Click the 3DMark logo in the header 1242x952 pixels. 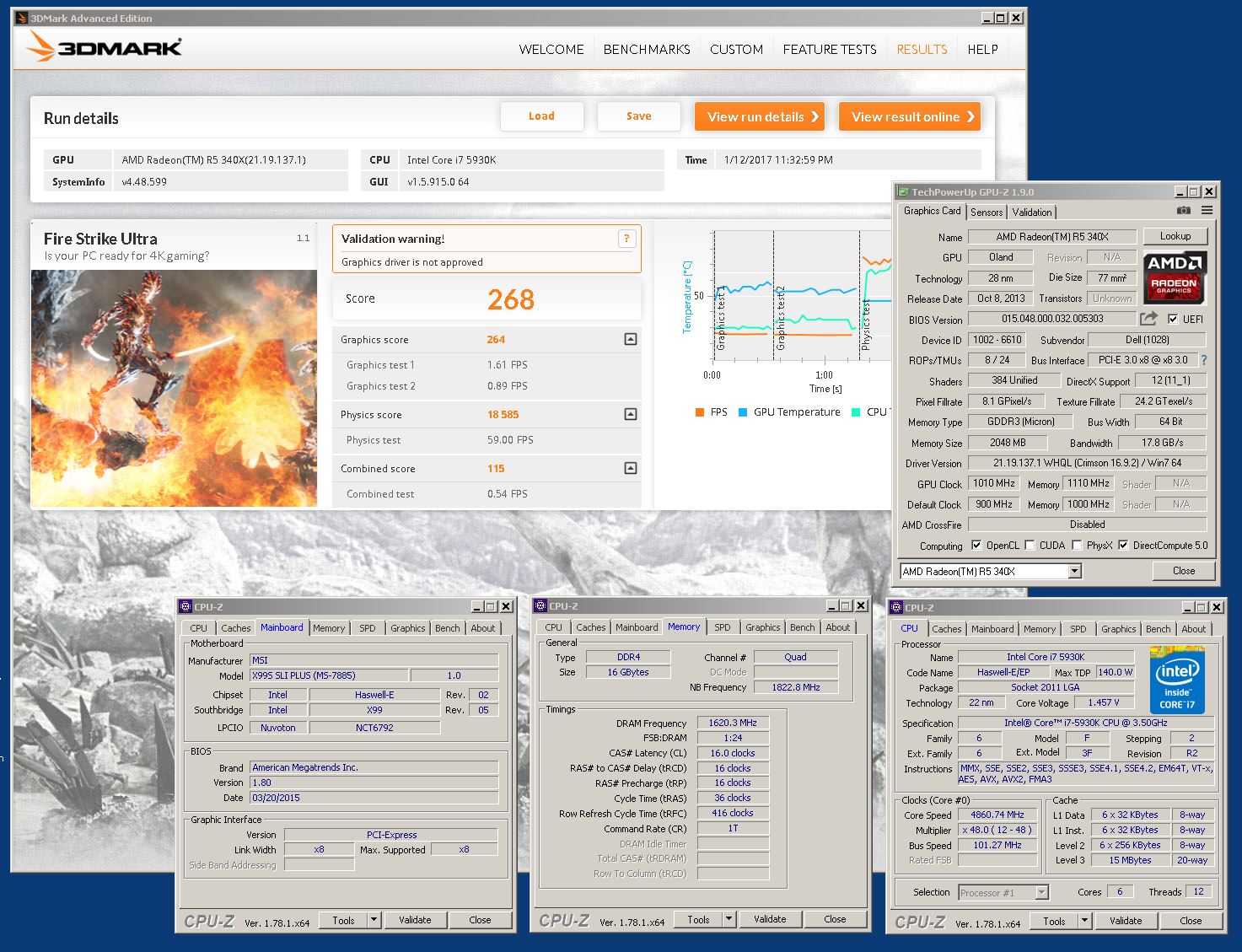pos(105,47)
